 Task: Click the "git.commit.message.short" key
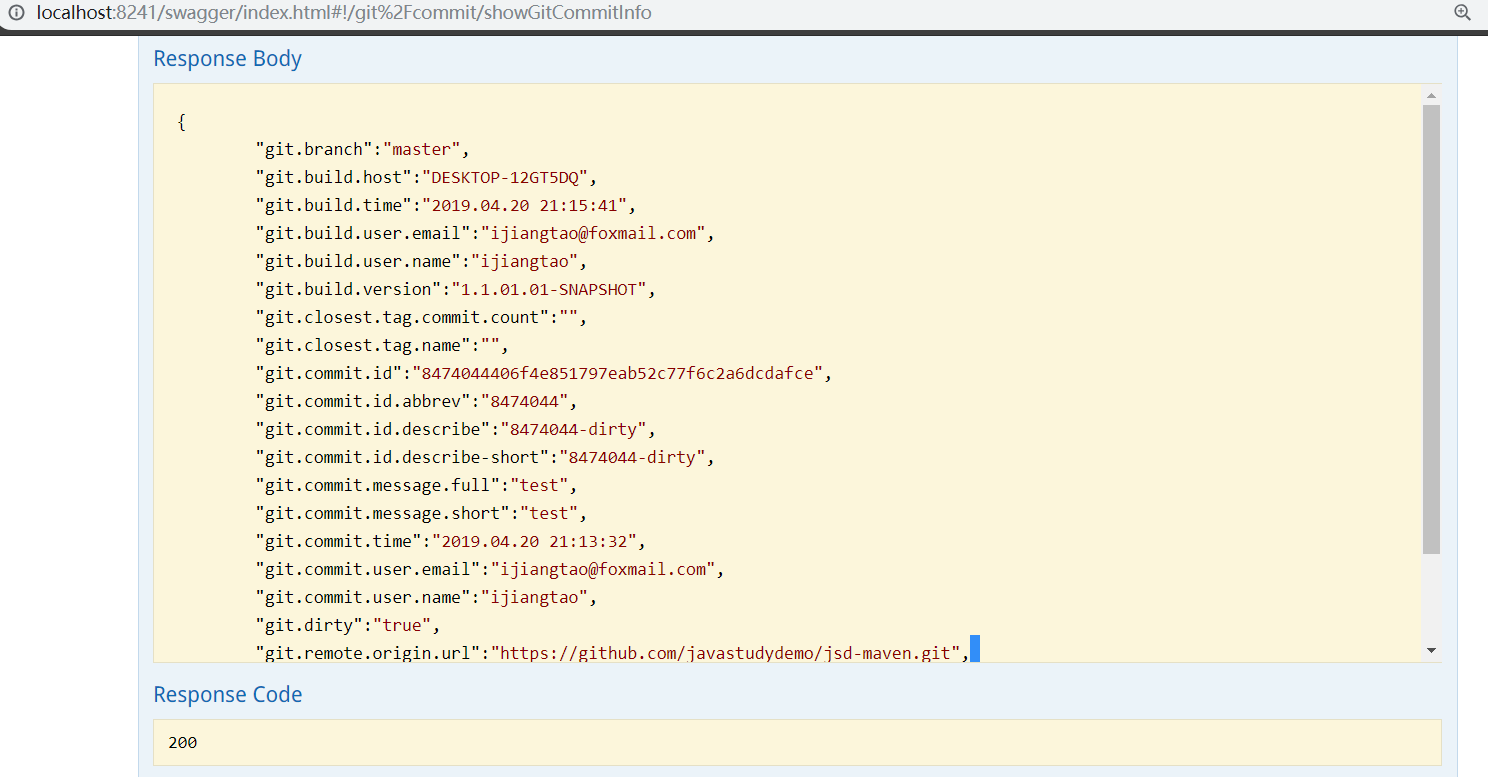tap(383, 513)
